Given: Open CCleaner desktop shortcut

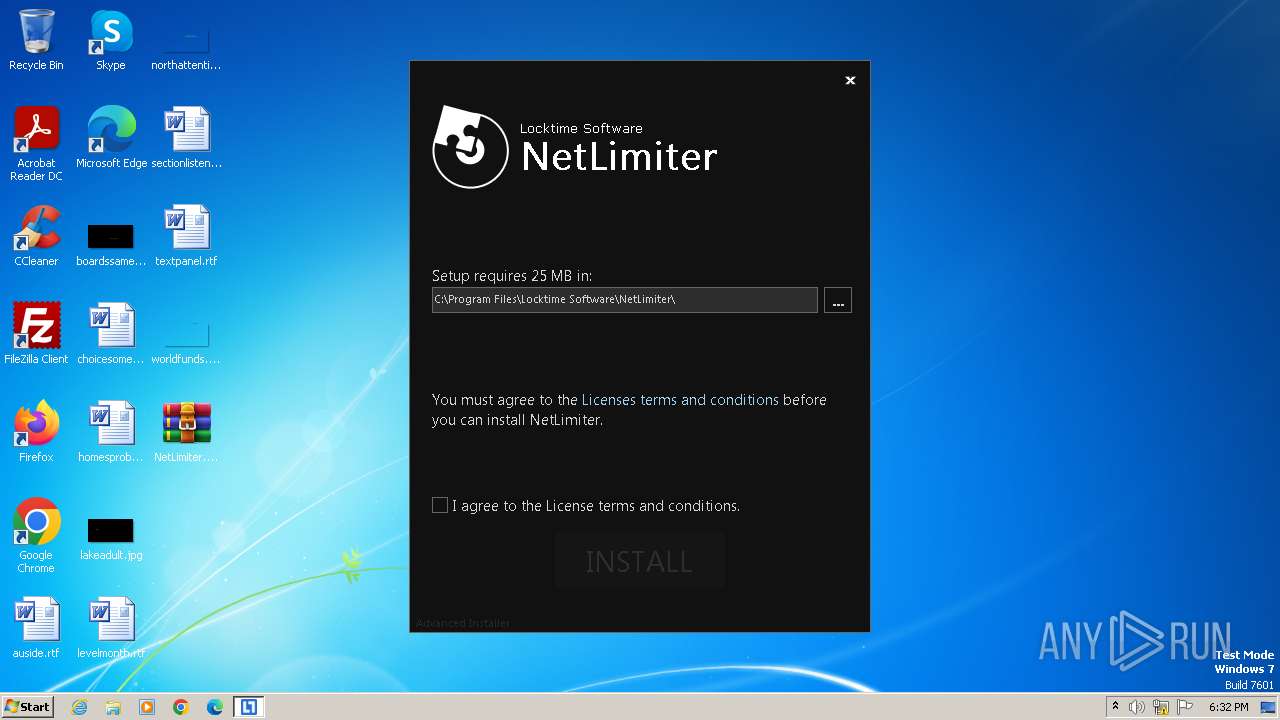Looking at the screenshot, I should (36, 236).
